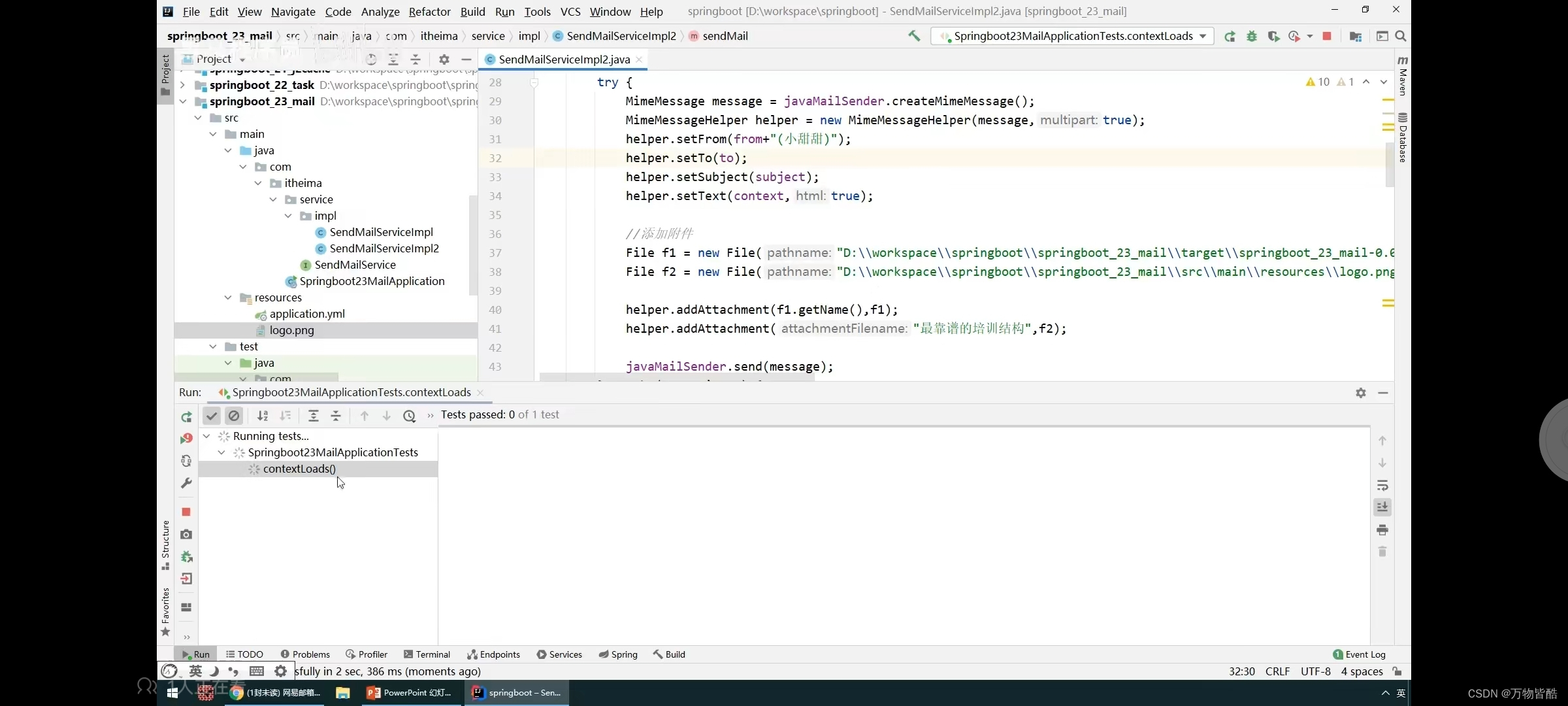Open the Problems tool window
This screenshot has width=1568, height=706.
305,654
